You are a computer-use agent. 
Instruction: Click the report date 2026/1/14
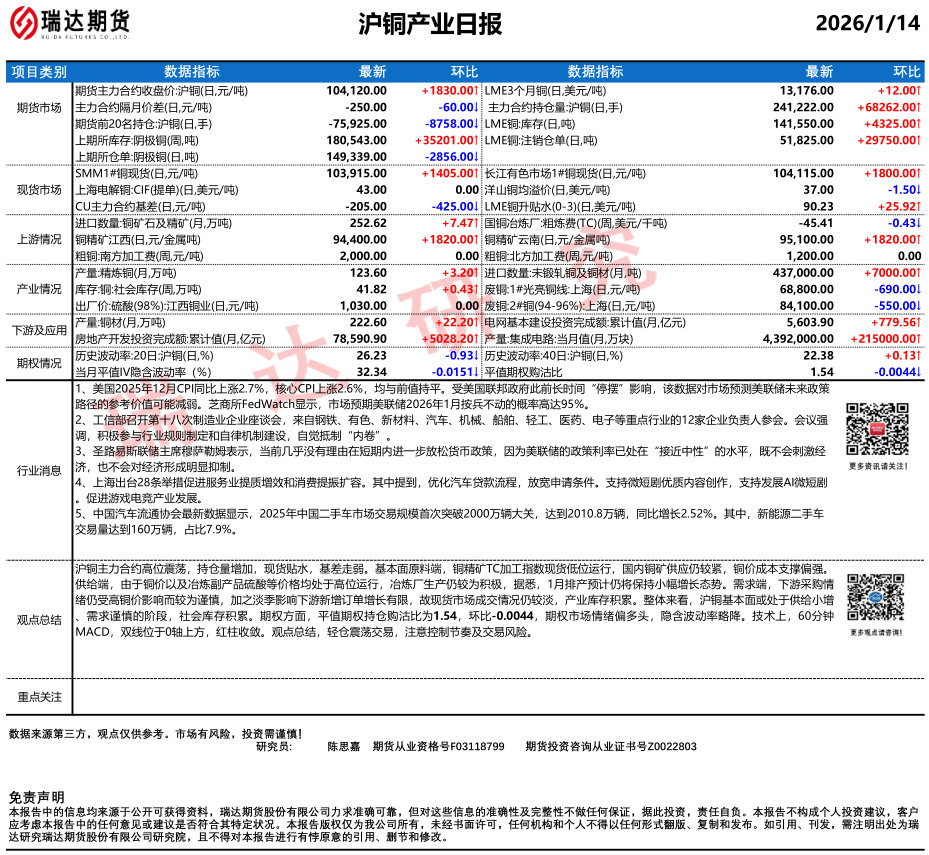coord(866,25)
